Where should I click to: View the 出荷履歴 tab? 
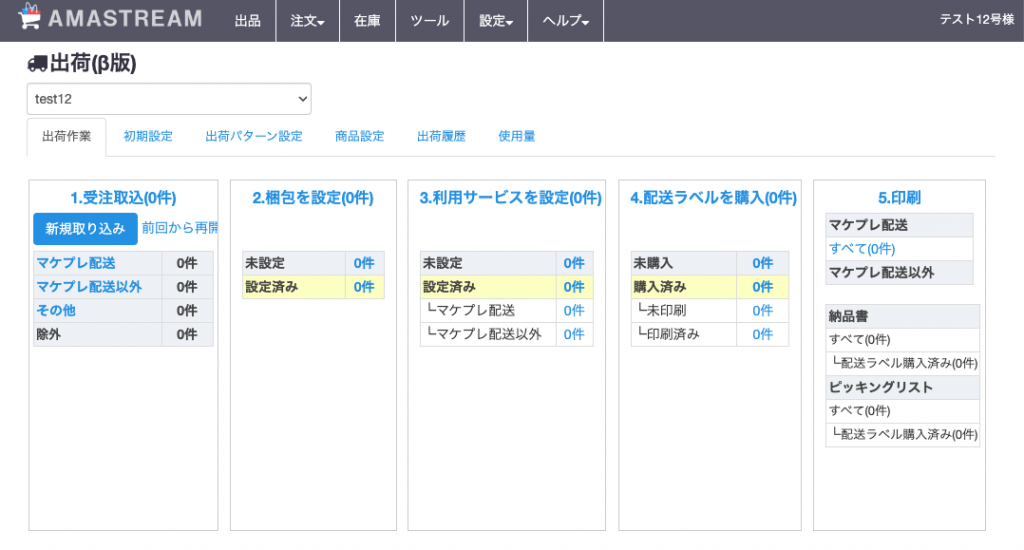441,137
